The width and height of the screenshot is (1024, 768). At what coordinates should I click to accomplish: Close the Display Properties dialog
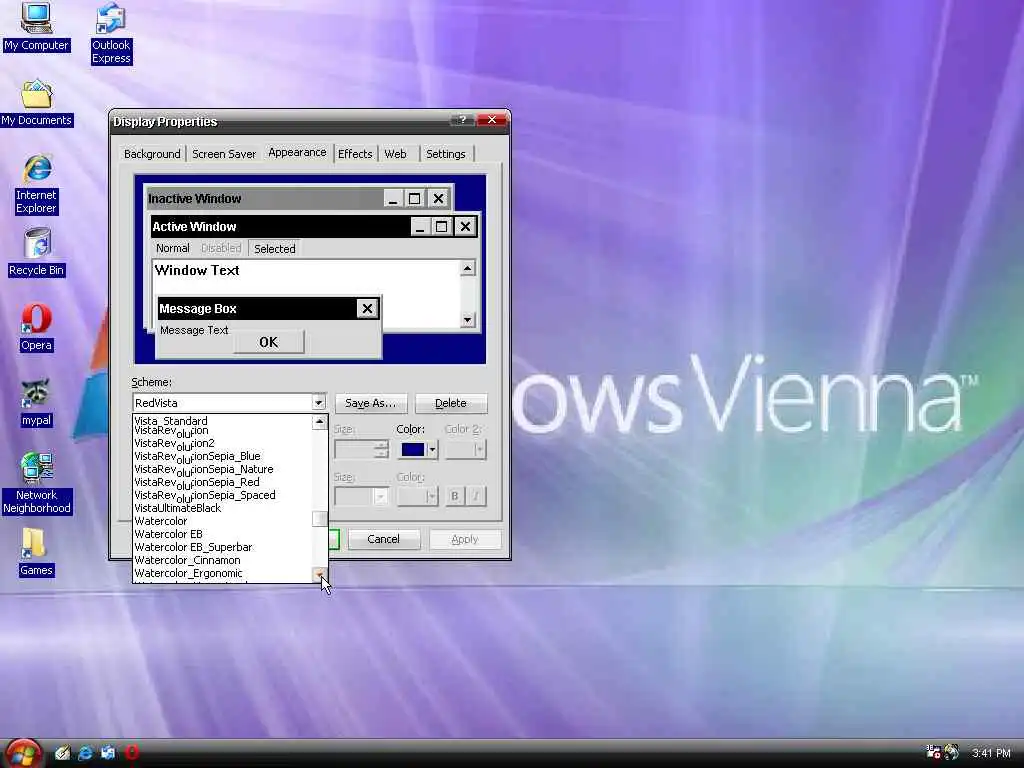(x=492, y=120)
